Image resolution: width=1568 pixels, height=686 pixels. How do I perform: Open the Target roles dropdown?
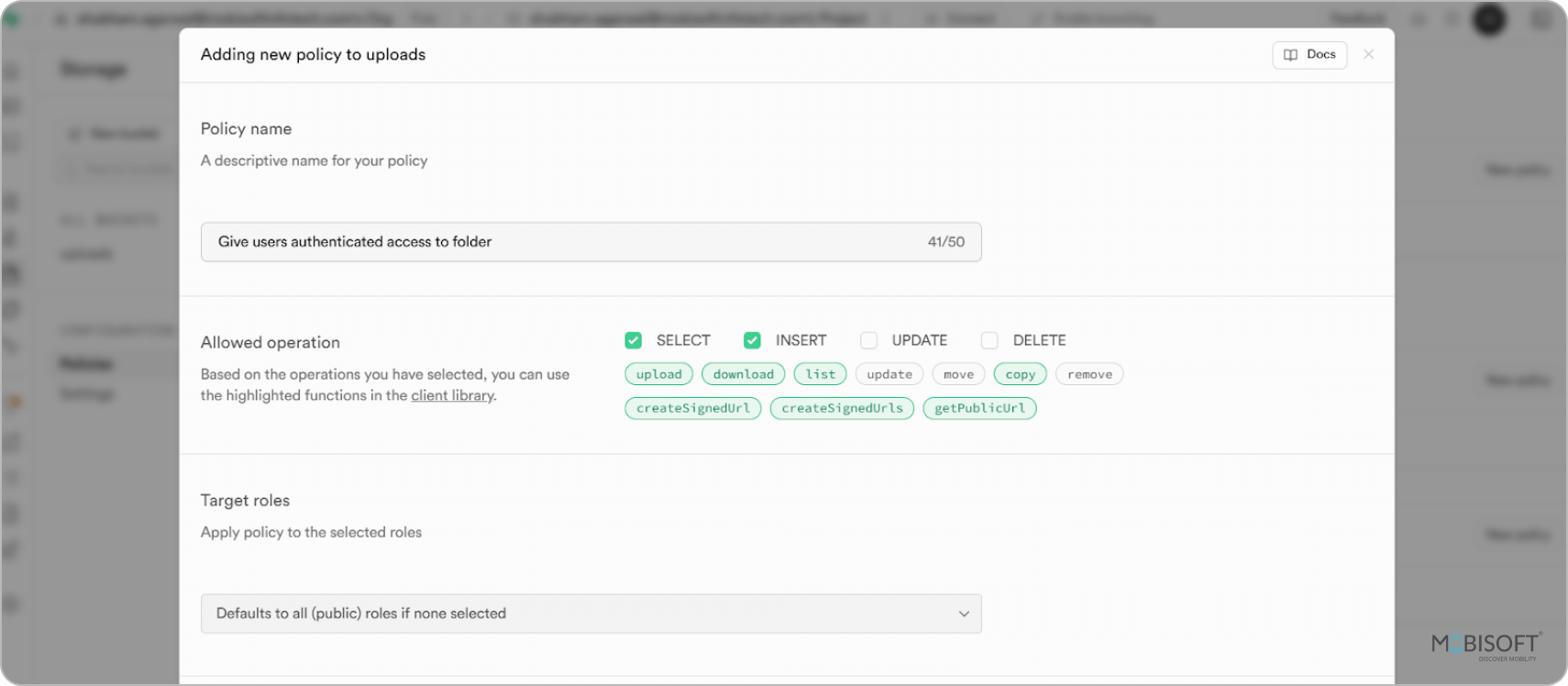coord(591,614)
